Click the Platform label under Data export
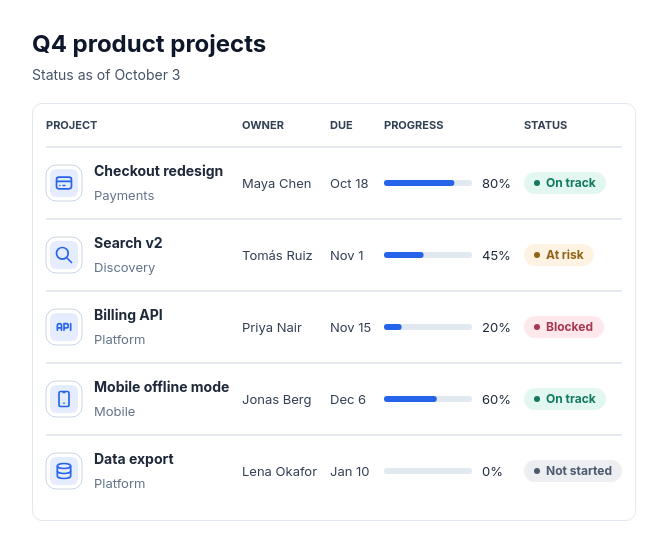Screen dimensions: 668x553 (119, 484)
